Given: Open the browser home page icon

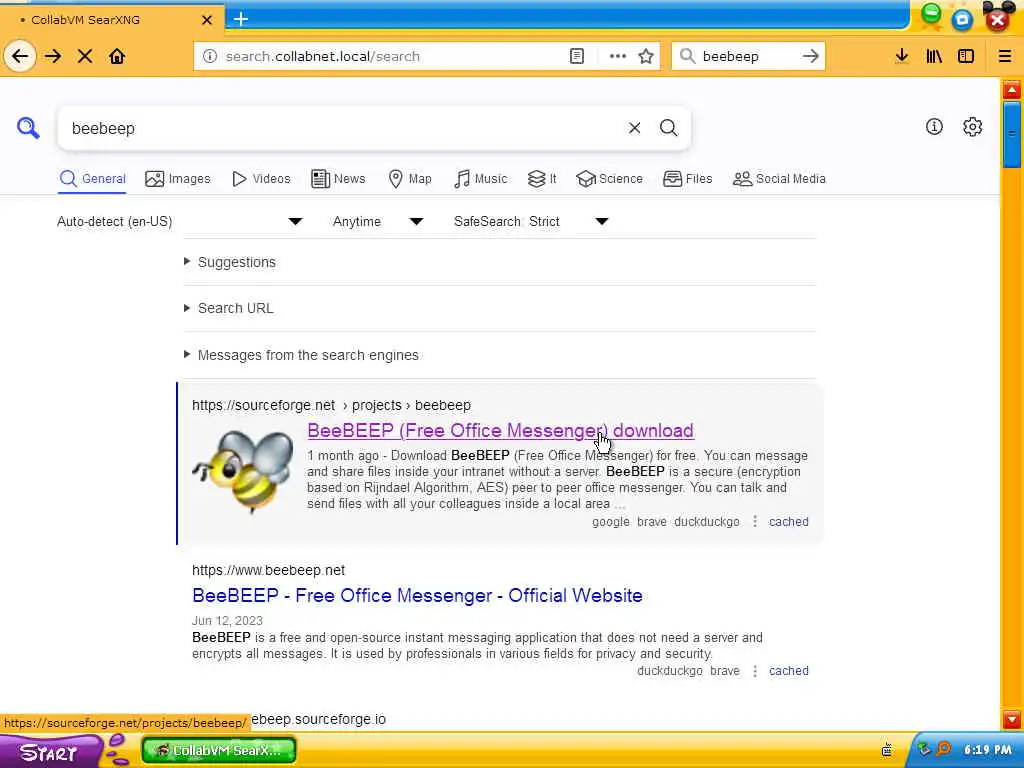Looking at the screenshot, I should click(117, 56).
